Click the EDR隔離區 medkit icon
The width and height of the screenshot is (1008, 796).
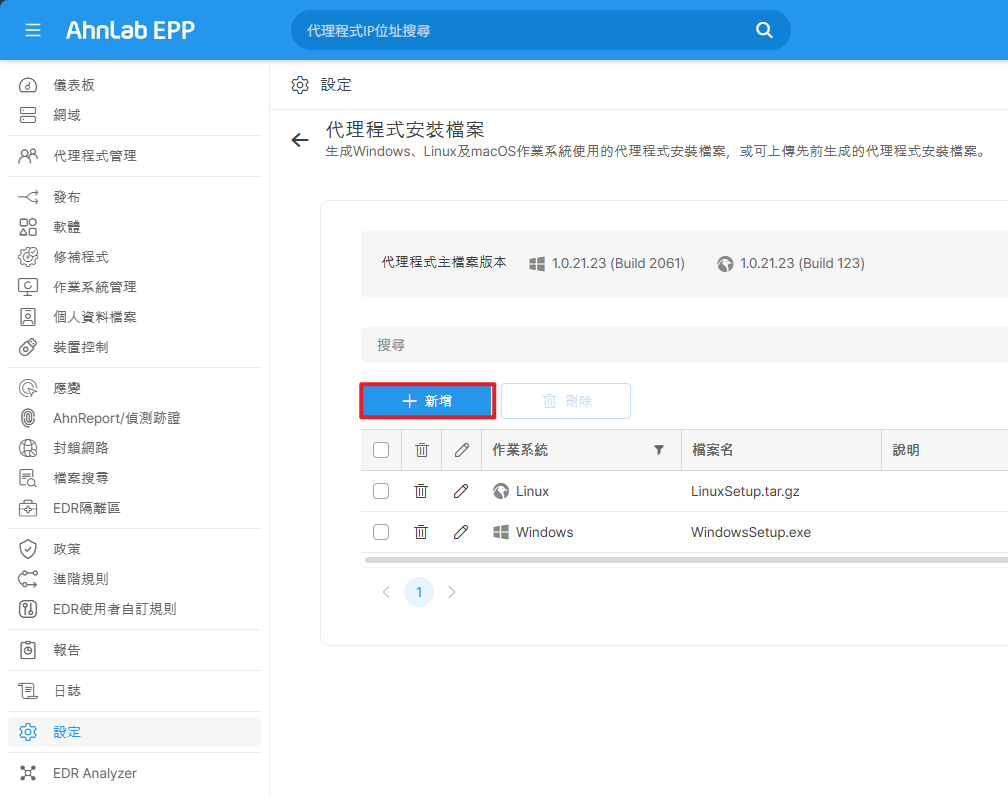point(28,508)
